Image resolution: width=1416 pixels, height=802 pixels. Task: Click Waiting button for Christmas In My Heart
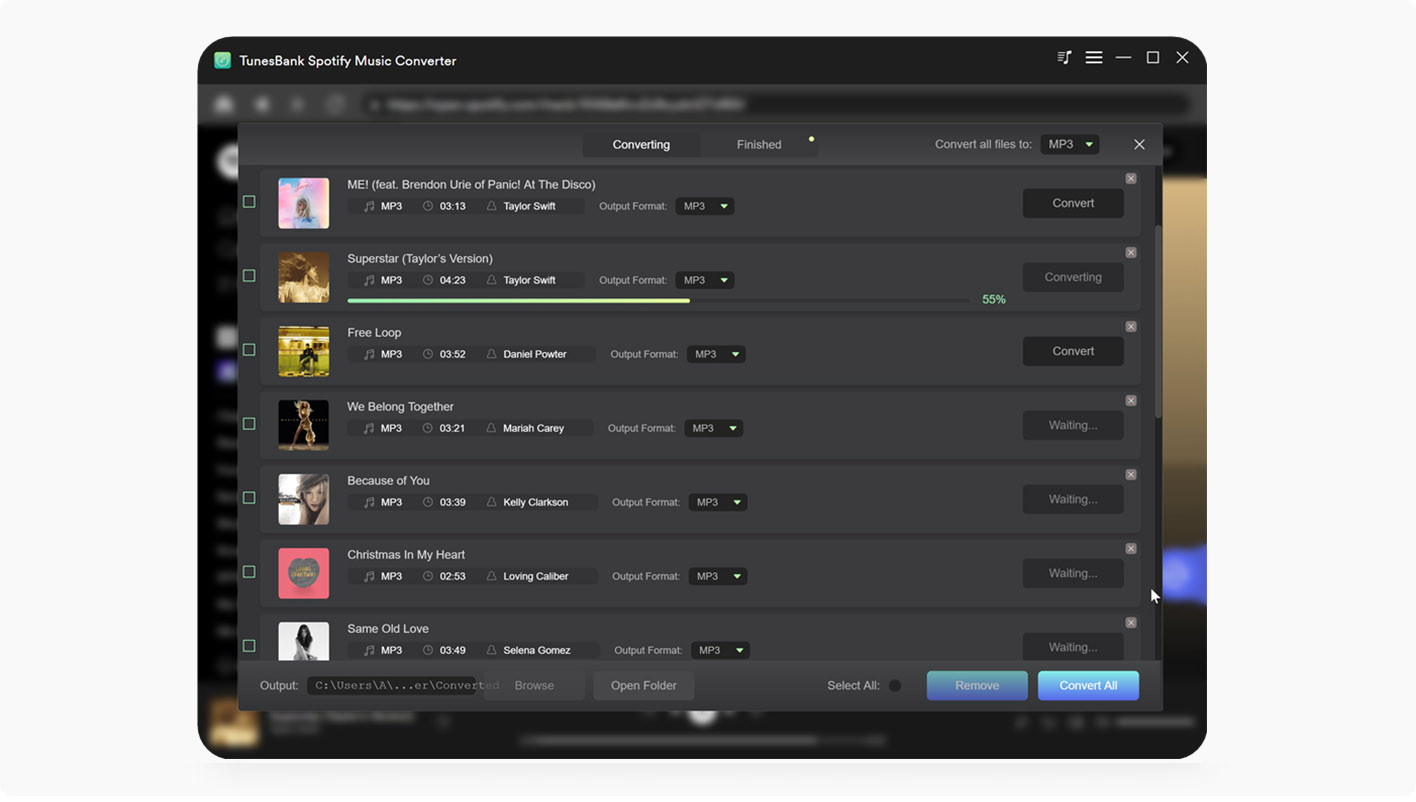pos(1073,573)
